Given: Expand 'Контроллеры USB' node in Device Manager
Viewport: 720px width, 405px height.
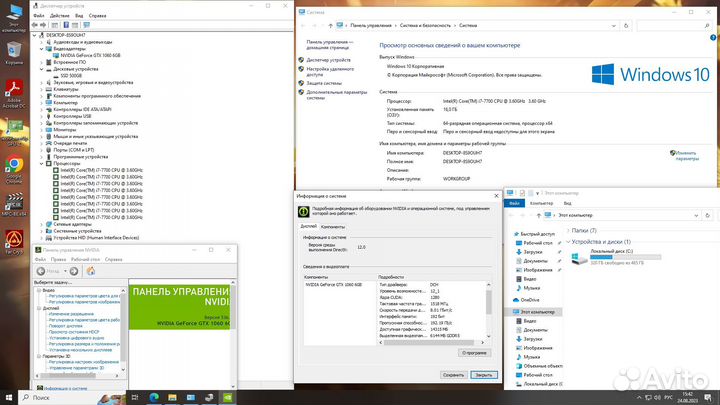Looking at the screenshot, I should [x=41, y=116].
